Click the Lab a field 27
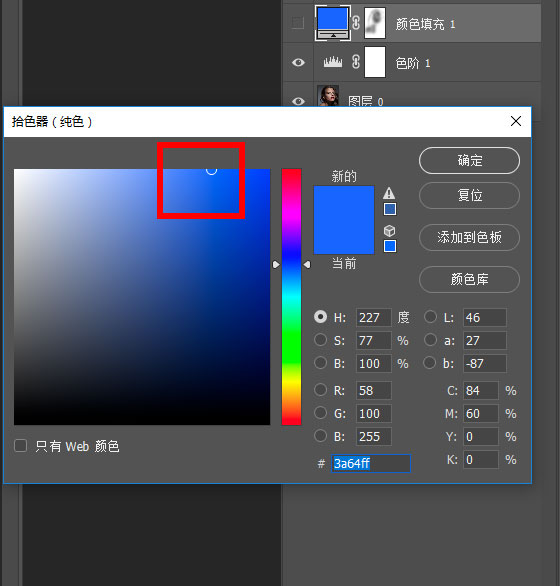Image resolution: width=560 pixels, height=586 pixels. [485, 340]
